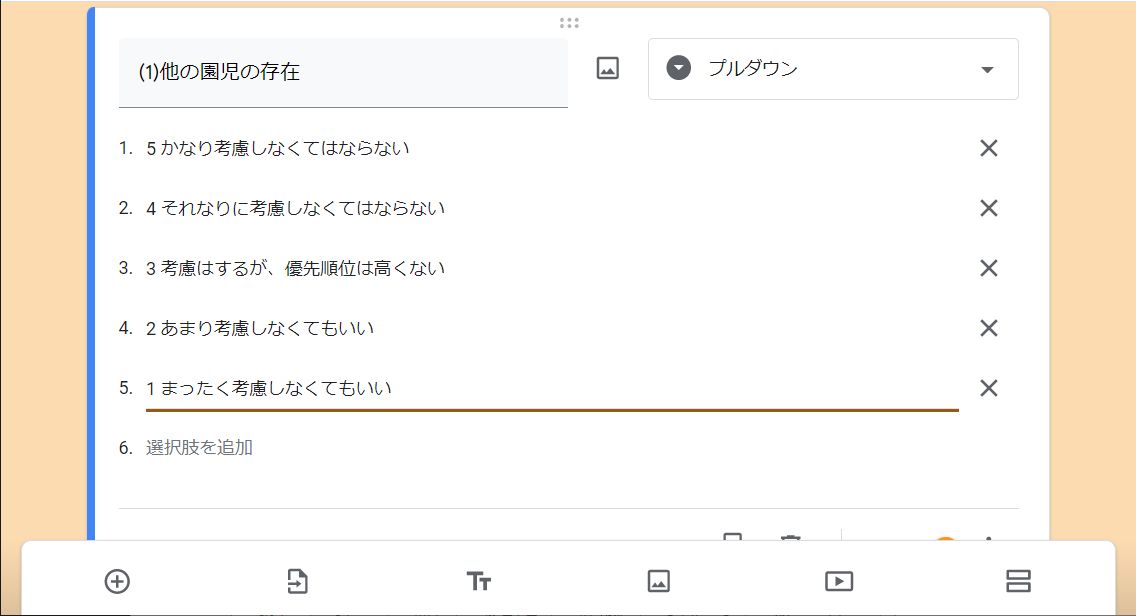Remove option 5 かなり考慮しなくてはならない
The height and width of the screenshot is (616, 1136).
pyautogui.click(x=988, y=148)
